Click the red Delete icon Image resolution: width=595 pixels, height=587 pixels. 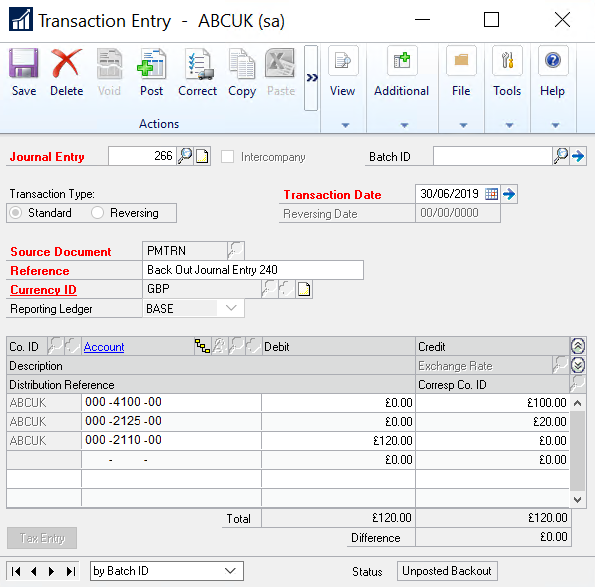67,63
